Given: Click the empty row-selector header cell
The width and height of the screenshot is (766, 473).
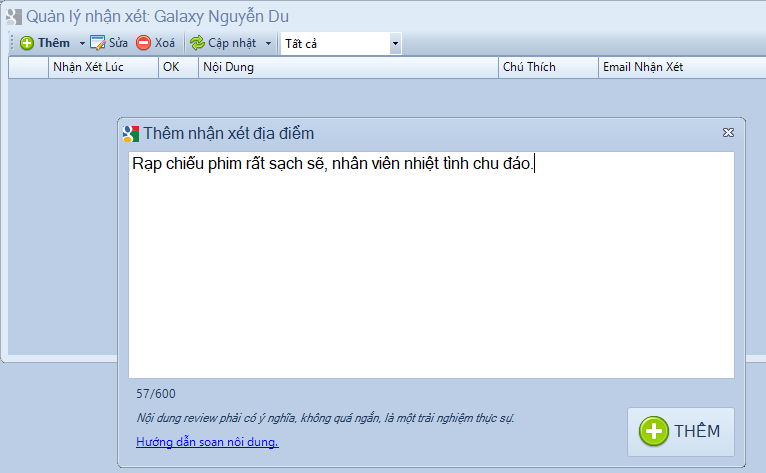Looking at the screenshot, I should tap(28, 67).
